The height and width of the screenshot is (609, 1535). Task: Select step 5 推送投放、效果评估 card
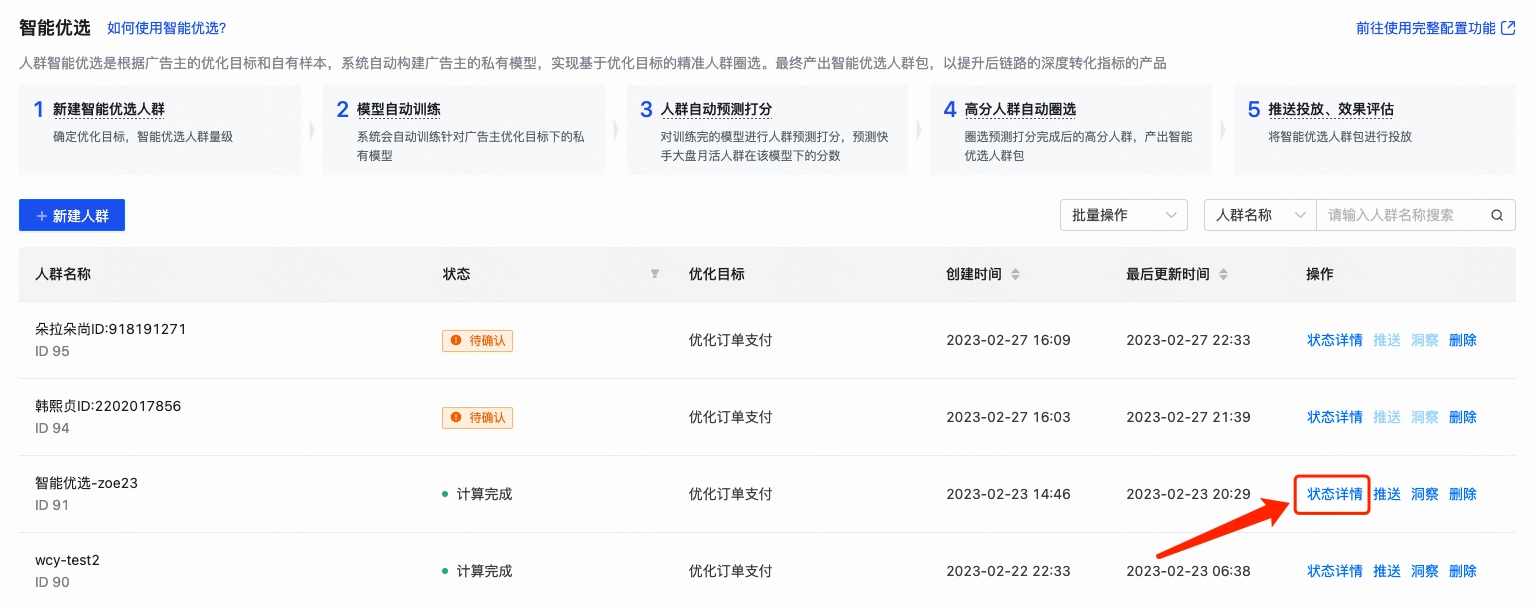point(1373,130)
